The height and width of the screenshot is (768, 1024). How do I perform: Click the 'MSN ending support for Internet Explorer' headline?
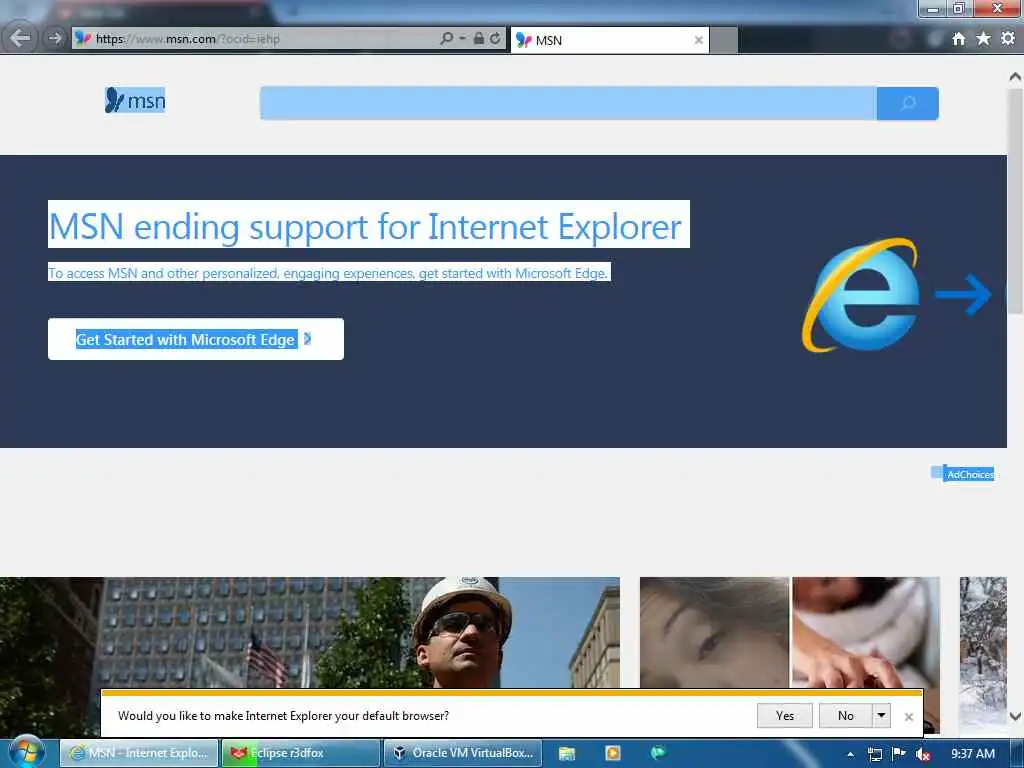coord(368,225)
